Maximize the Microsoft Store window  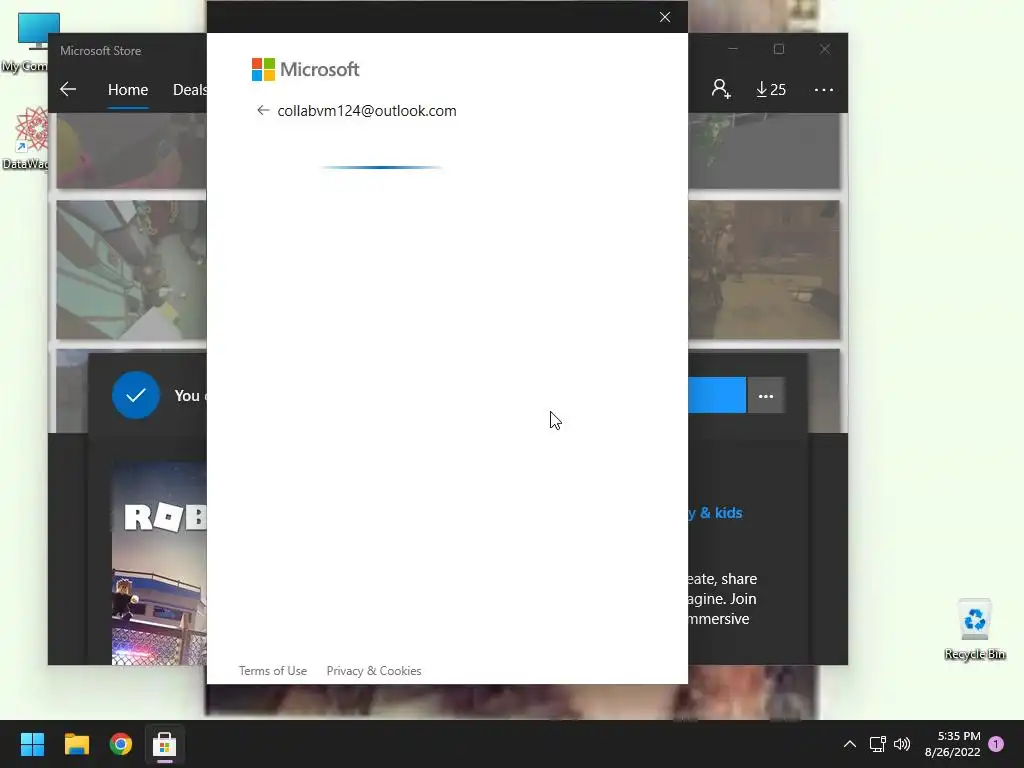778,49
